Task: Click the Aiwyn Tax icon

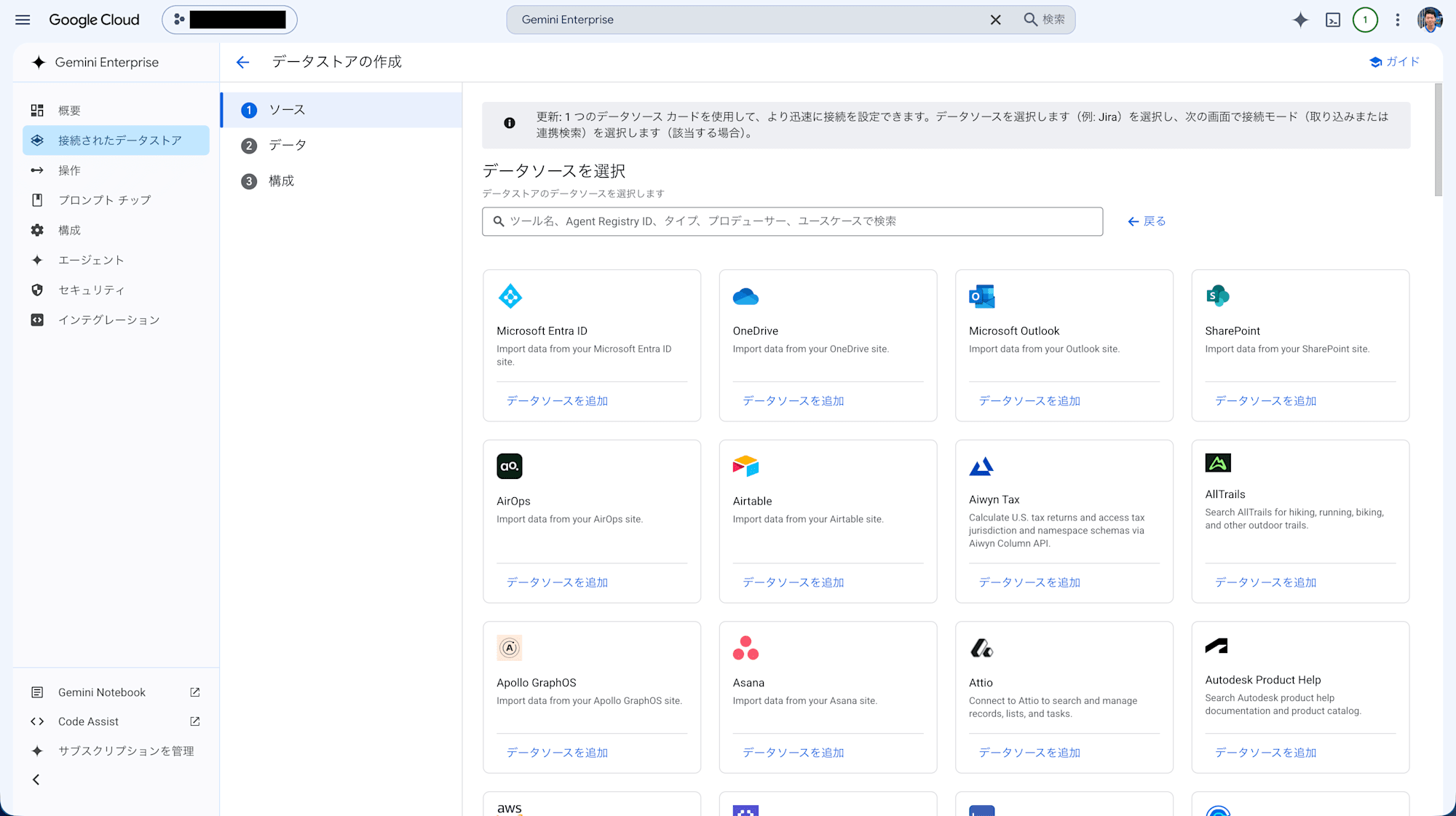Action: click(981, 466)
